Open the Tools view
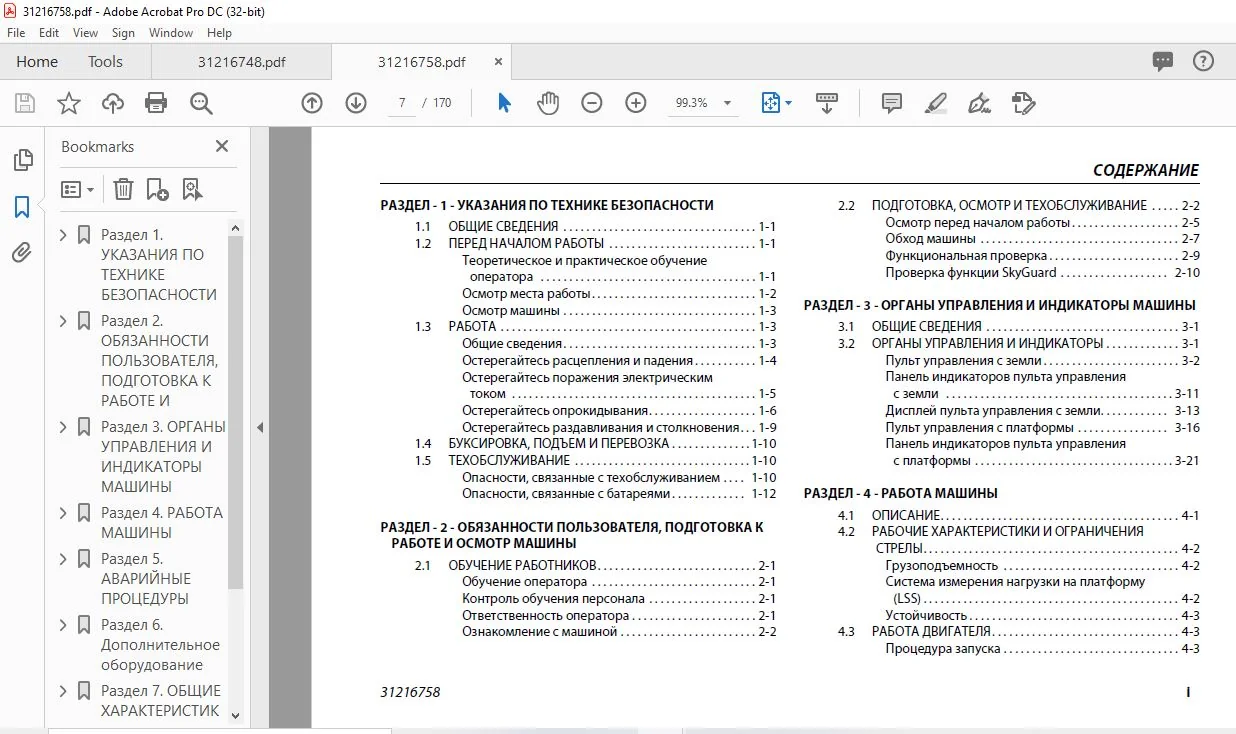The image size is (1236, 734). click(x=105, y=62)
